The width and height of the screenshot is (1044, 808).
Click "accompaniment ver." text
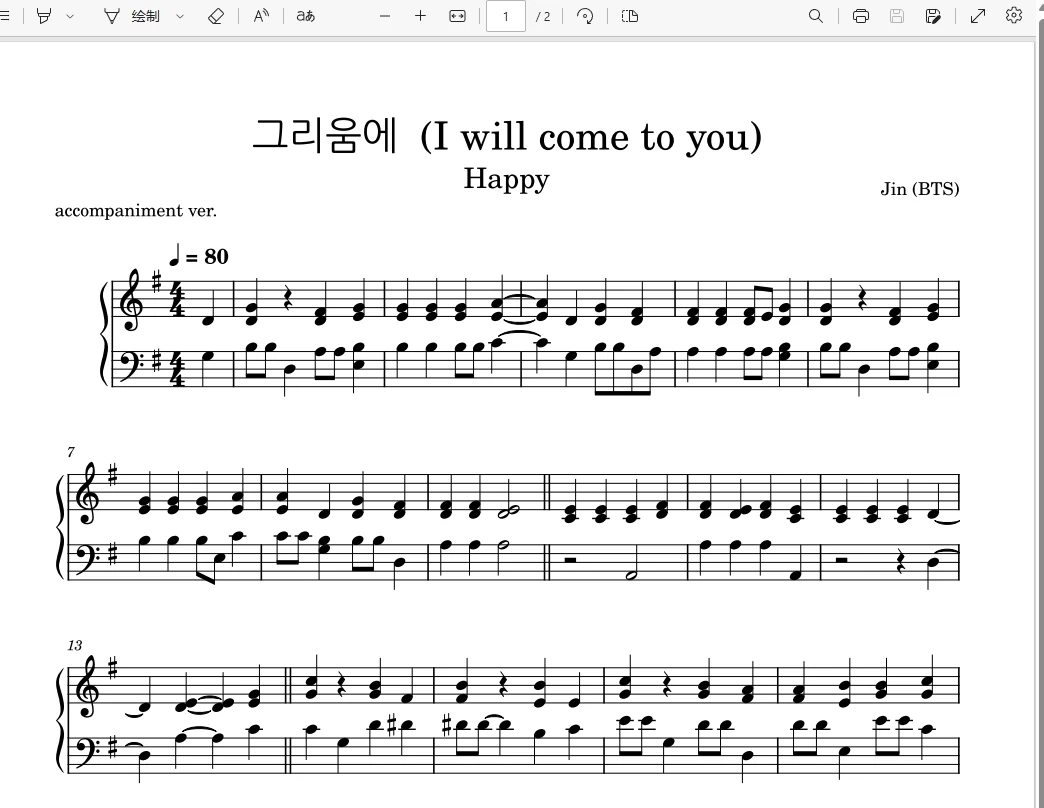(x=136, y=210)
